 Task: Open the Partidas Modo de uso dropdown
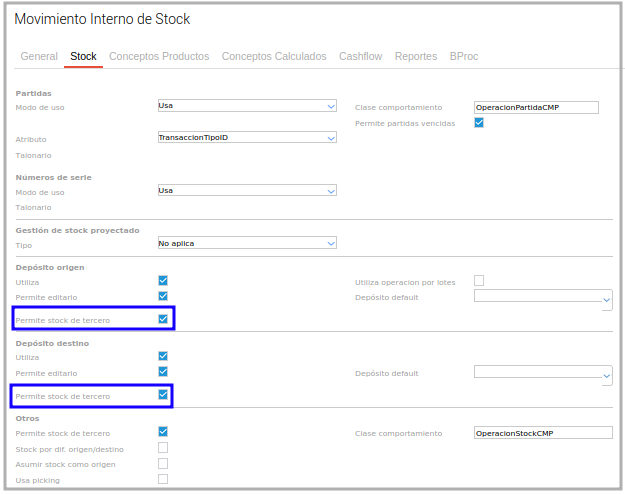pos(247,106)
